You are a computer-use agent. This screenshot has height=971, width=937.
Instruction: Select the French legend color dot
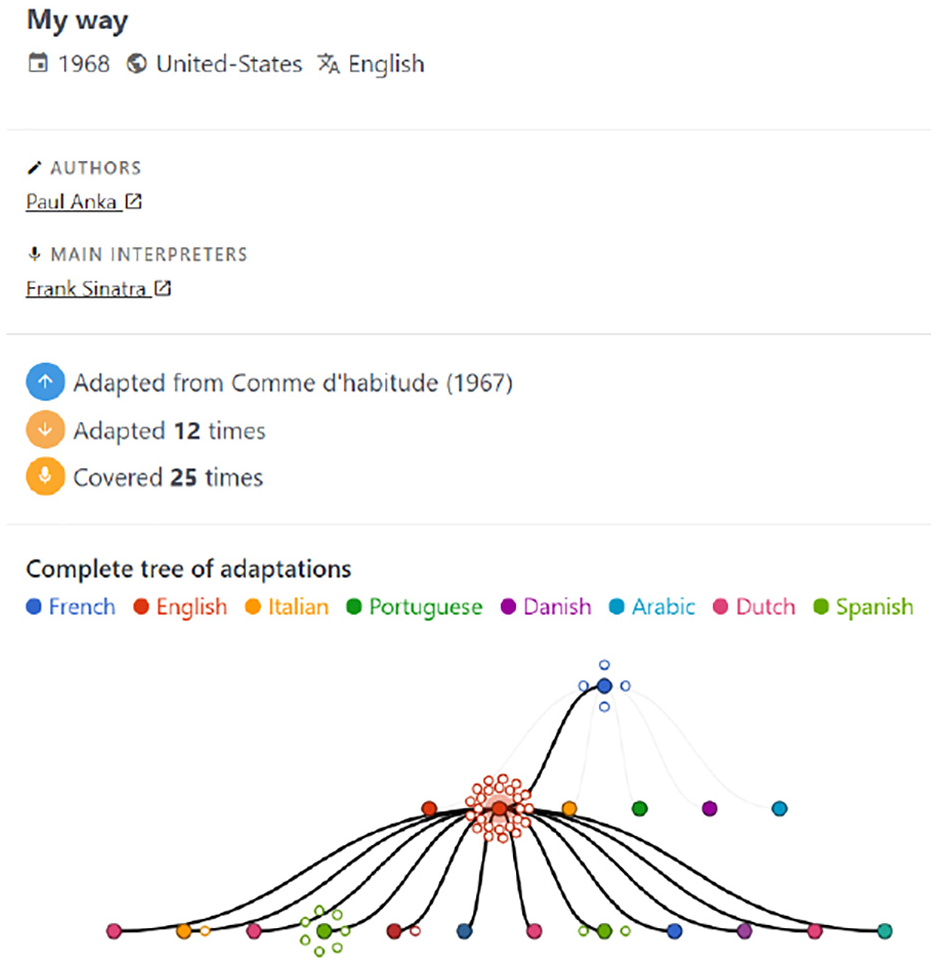(33, 607)
